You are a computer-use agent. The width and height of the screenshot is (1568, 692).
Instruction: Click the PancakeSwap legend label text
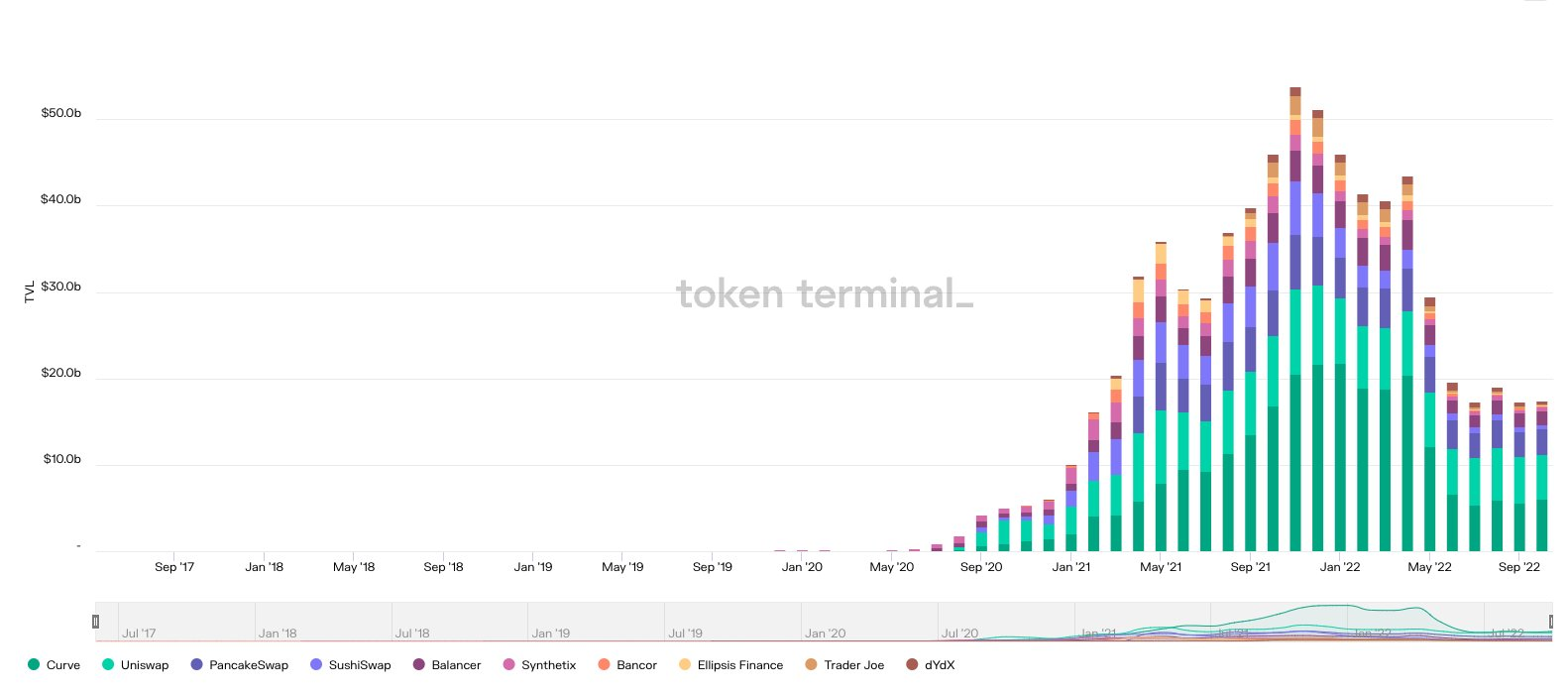coord(249,665)
